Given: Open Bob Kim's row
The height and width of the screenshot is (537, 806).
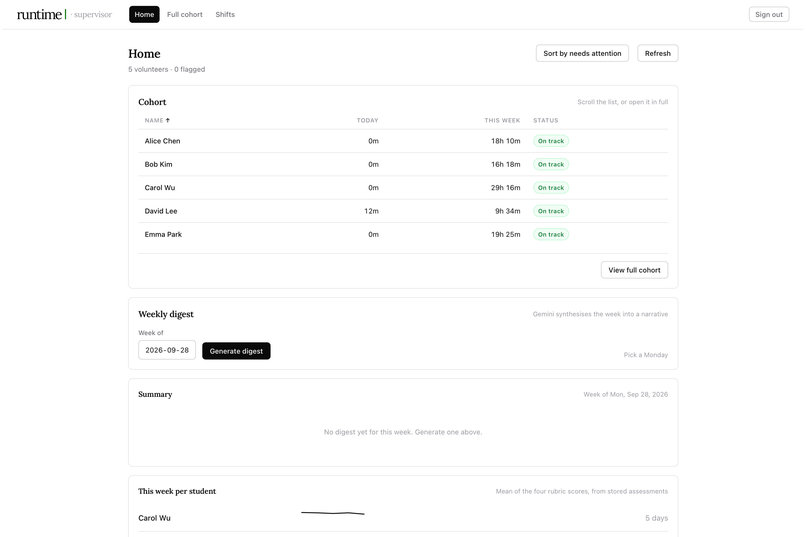Looking at the screenshot, I should coord(403,164).
